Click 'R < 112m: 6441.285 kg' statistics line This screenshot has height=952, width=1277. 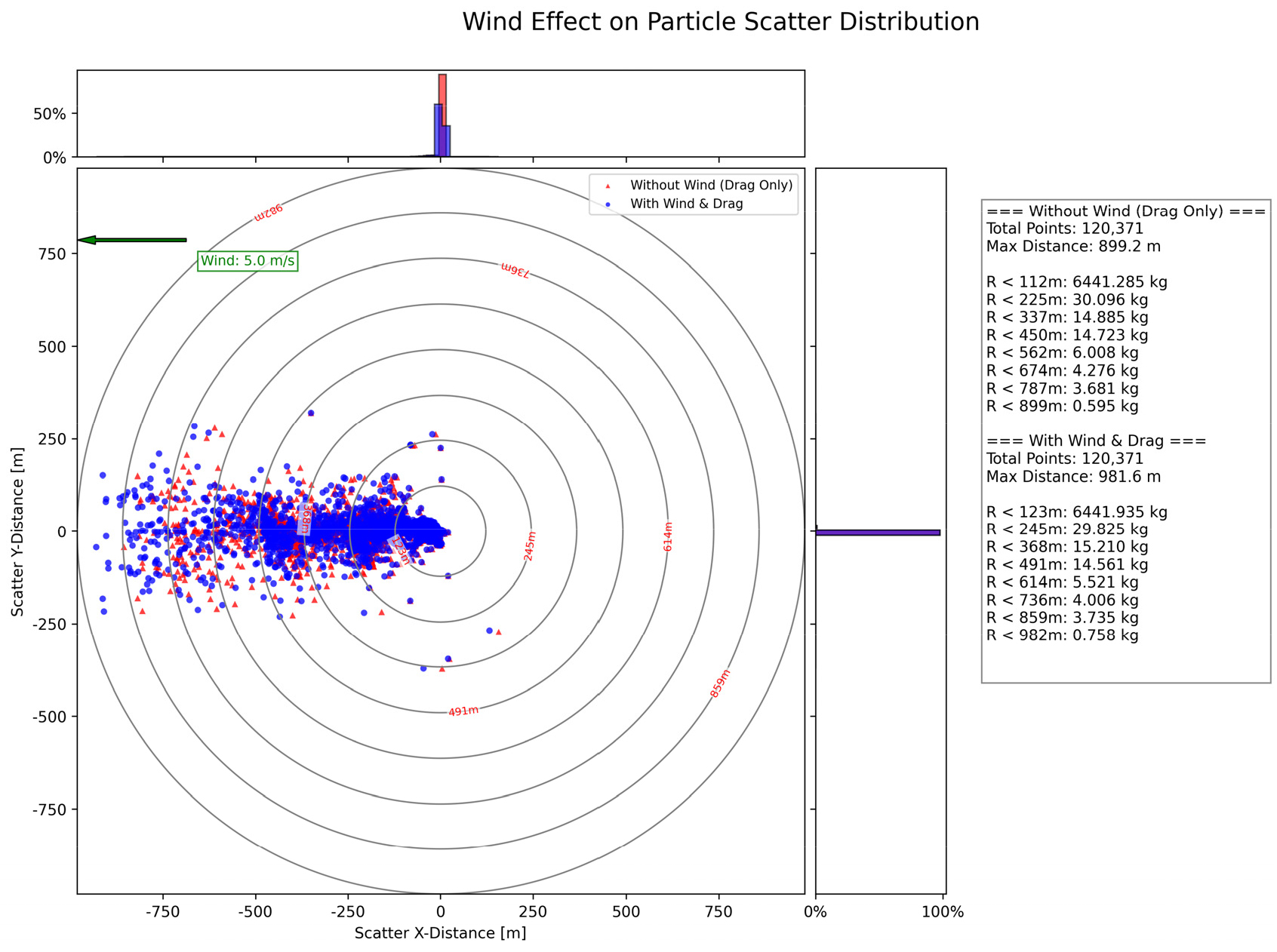1077,282
